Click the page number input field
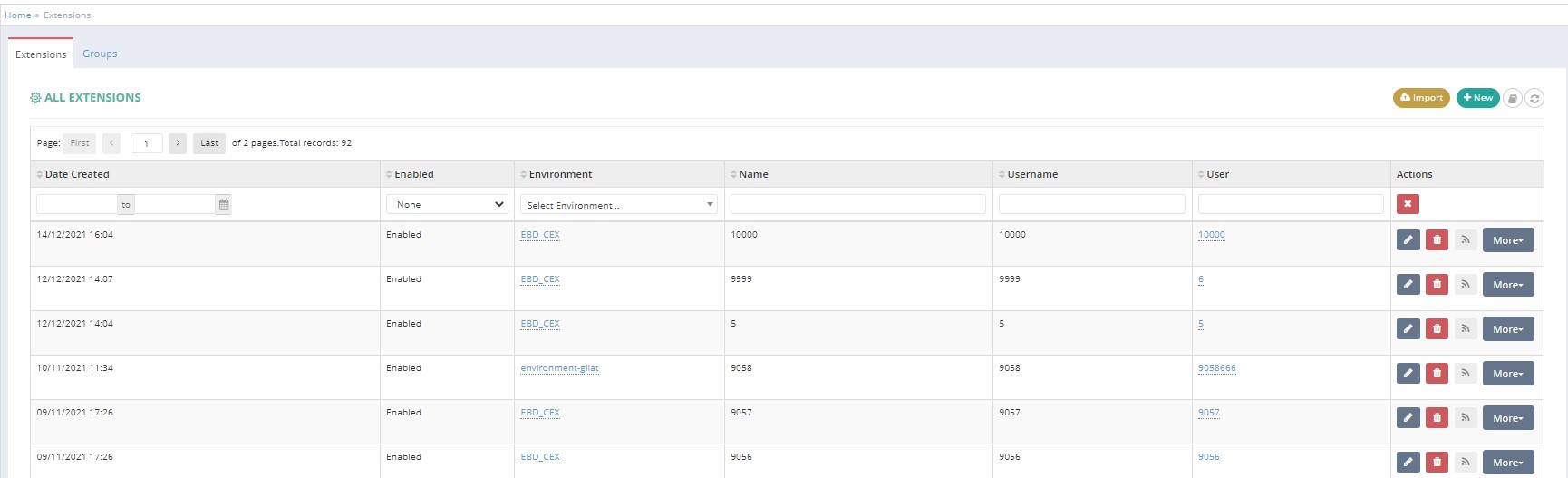The image size is (1568, 478). (x=147, y=143)
